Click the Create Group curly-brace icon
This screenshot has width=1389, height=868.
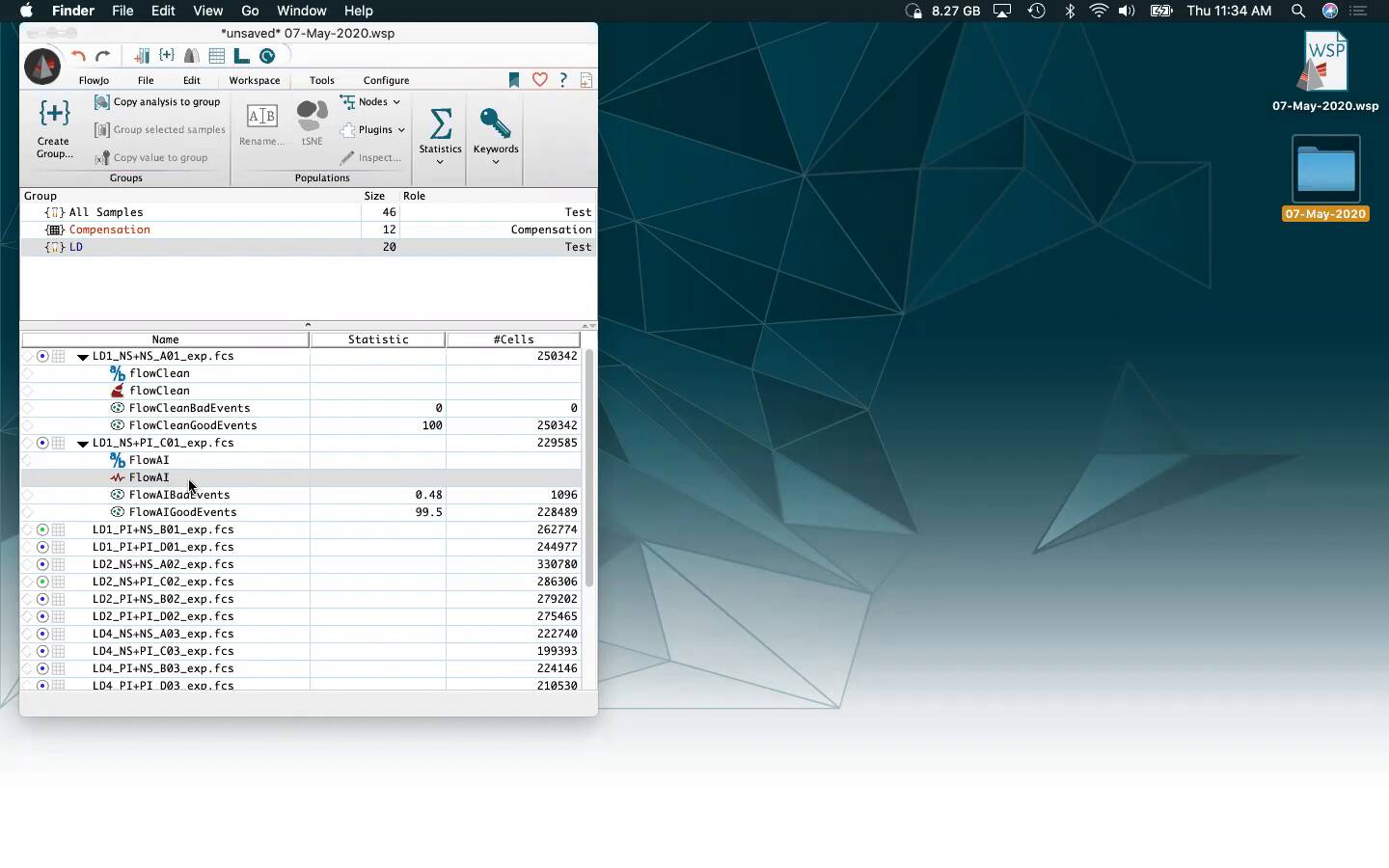tap(54, 115)
